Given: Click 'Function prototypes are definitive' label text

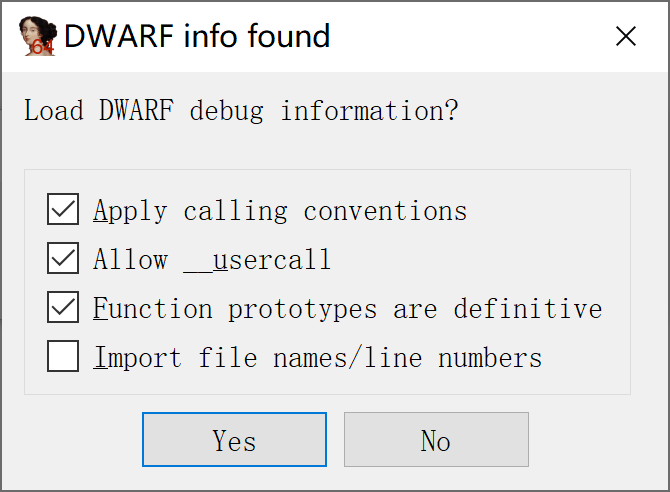Looking at the screenshot, I should click(348, 308).
